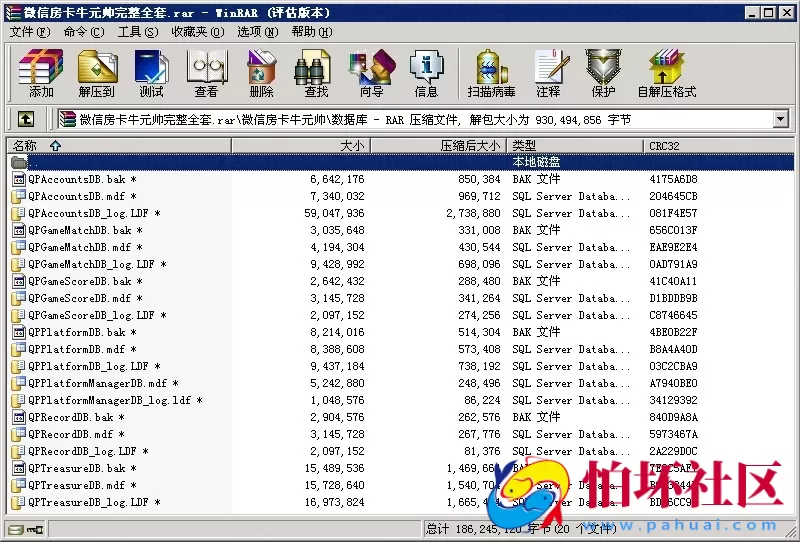Open the Tools (工具) menu

[138, 32]
